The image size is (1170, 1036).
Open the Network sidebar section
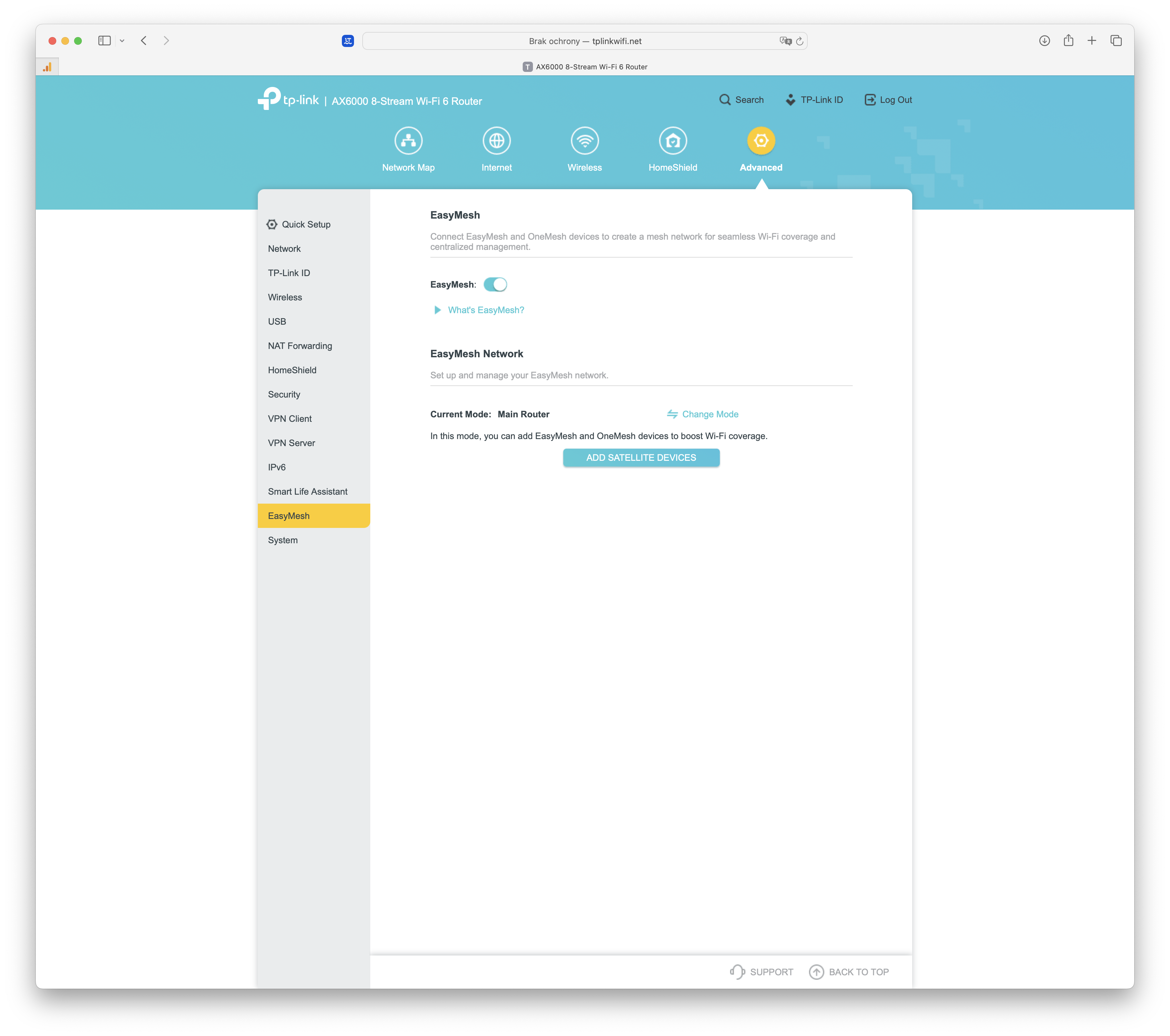314,248
